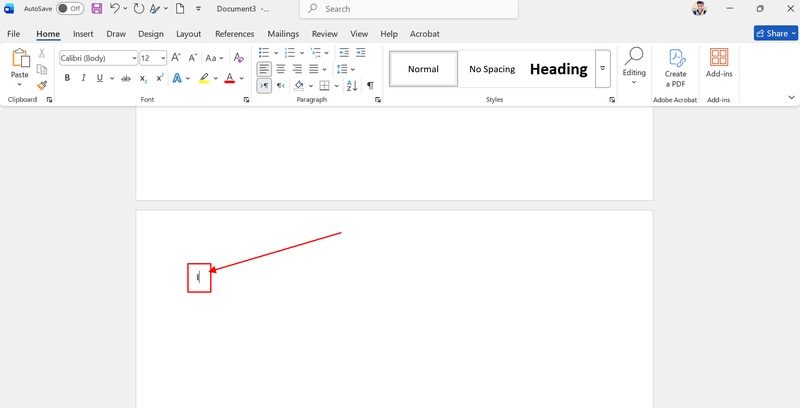Apply strikethrough formatting
This screenshot has width=800, height=408.
(126, 79)
